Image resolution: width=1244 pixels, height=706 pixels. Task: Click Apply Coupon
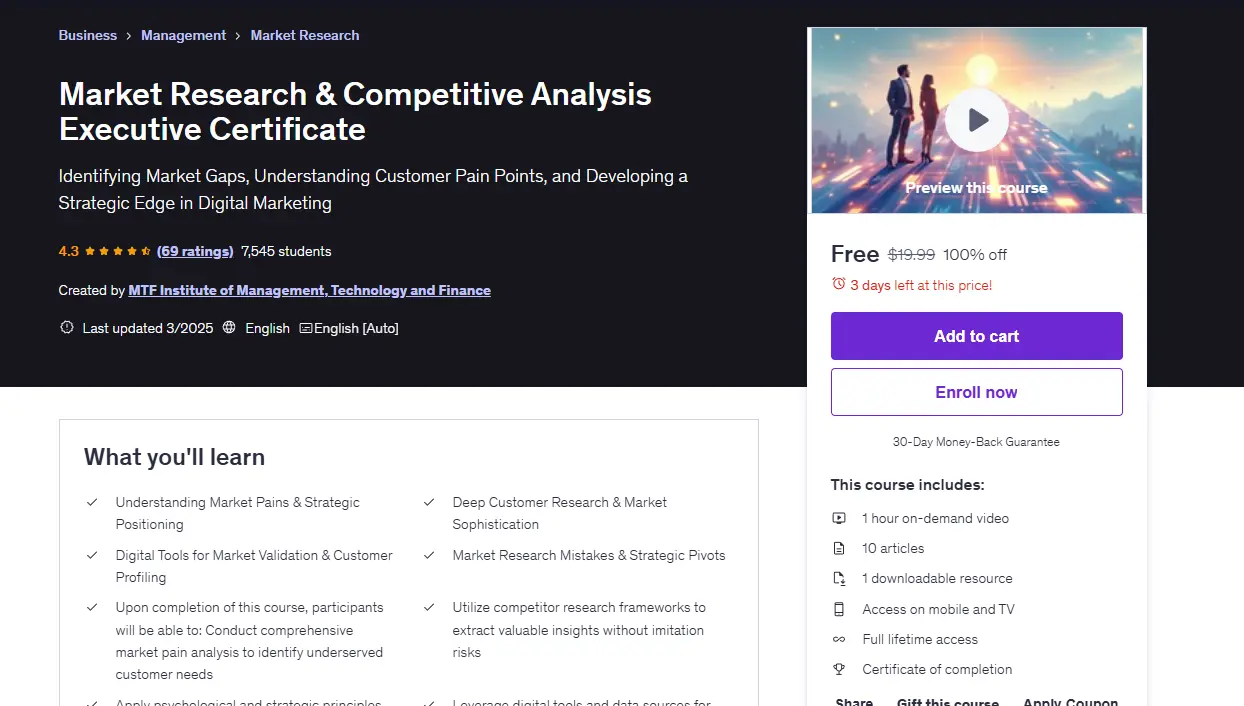click(x=1070, y=702)
